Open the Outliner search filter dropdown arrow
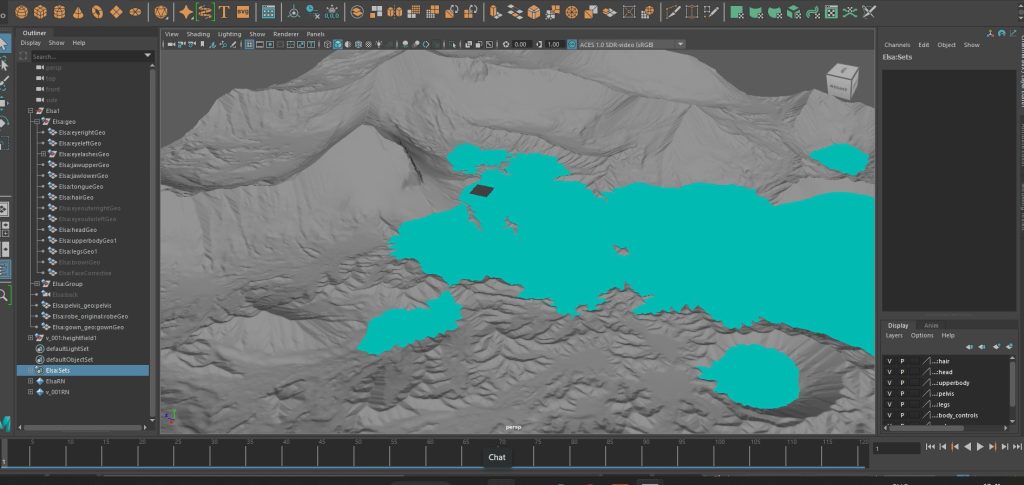The width and height of the screenshot is (1024, 485). point(148,57)
